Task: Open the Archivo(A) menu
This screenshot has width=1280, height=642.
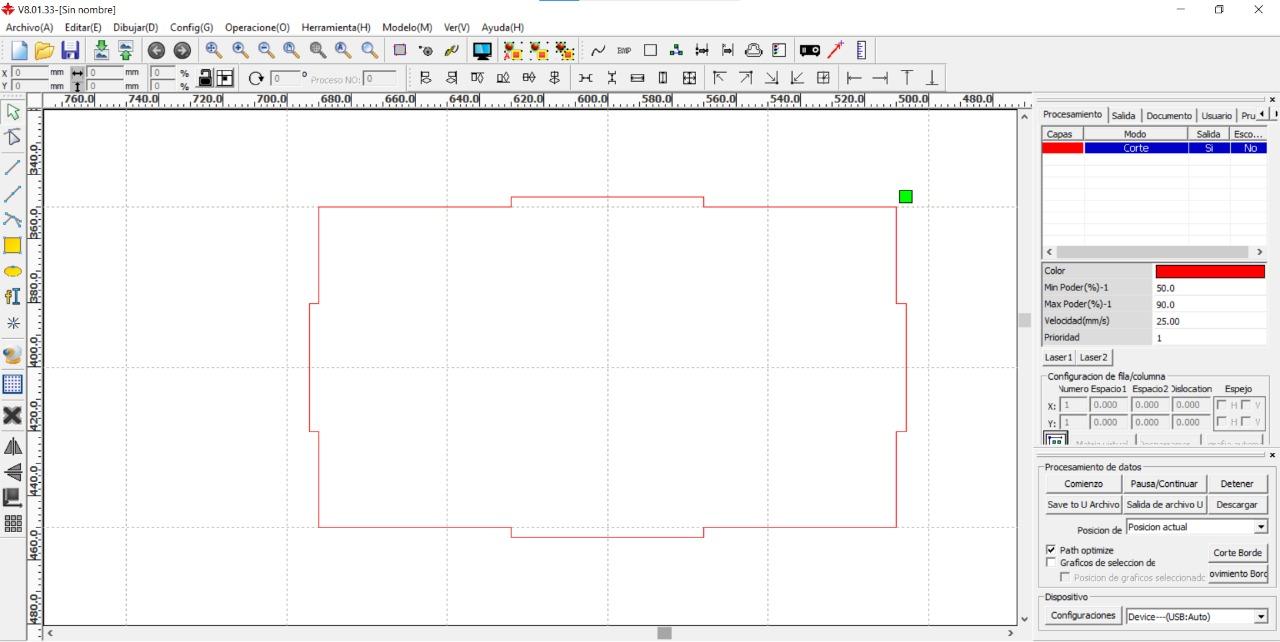Action: 29,27
